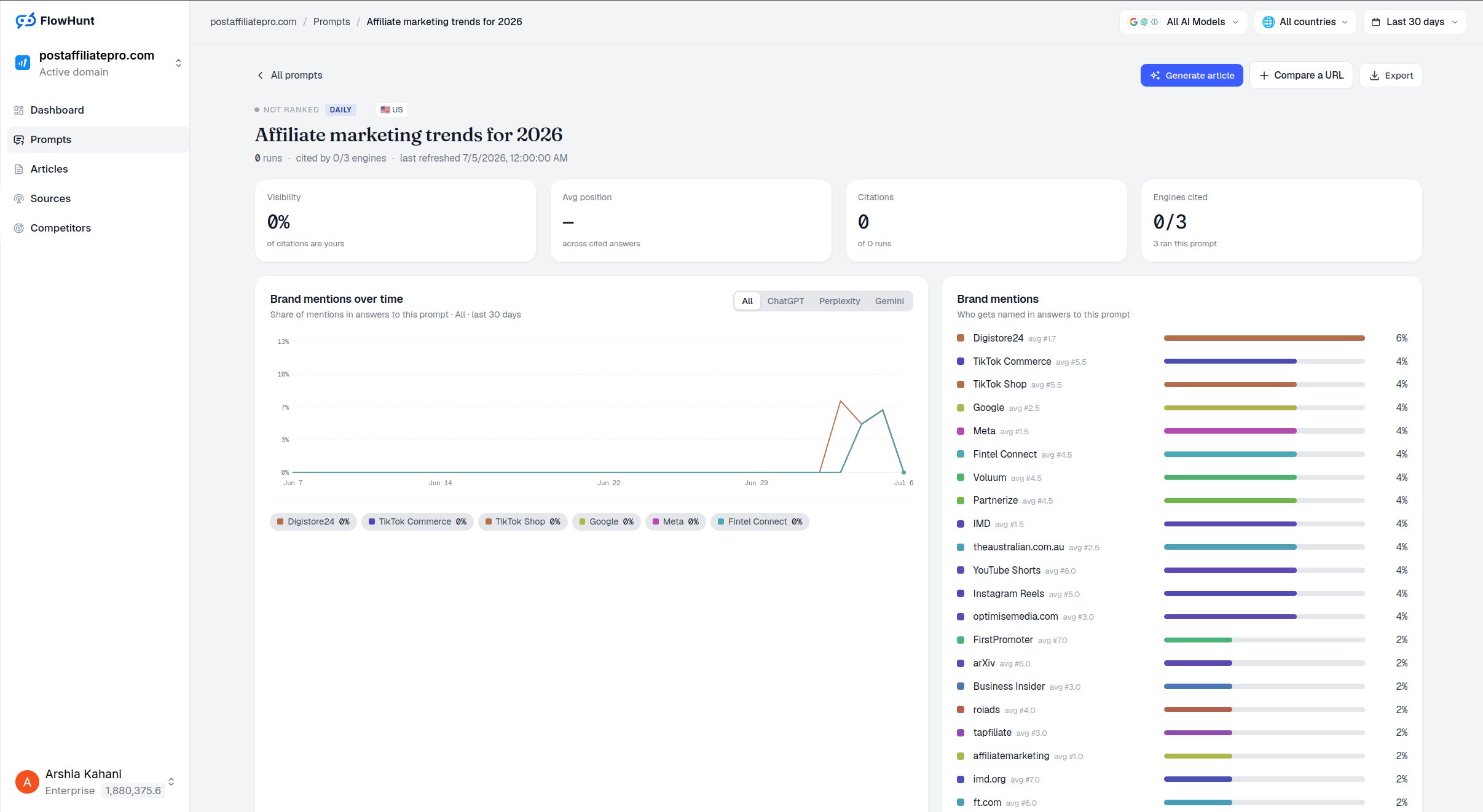Click the Jul 6 chart endpoint marker
The height and width of the screenshot is (812, 1483).
coord(903,472)
